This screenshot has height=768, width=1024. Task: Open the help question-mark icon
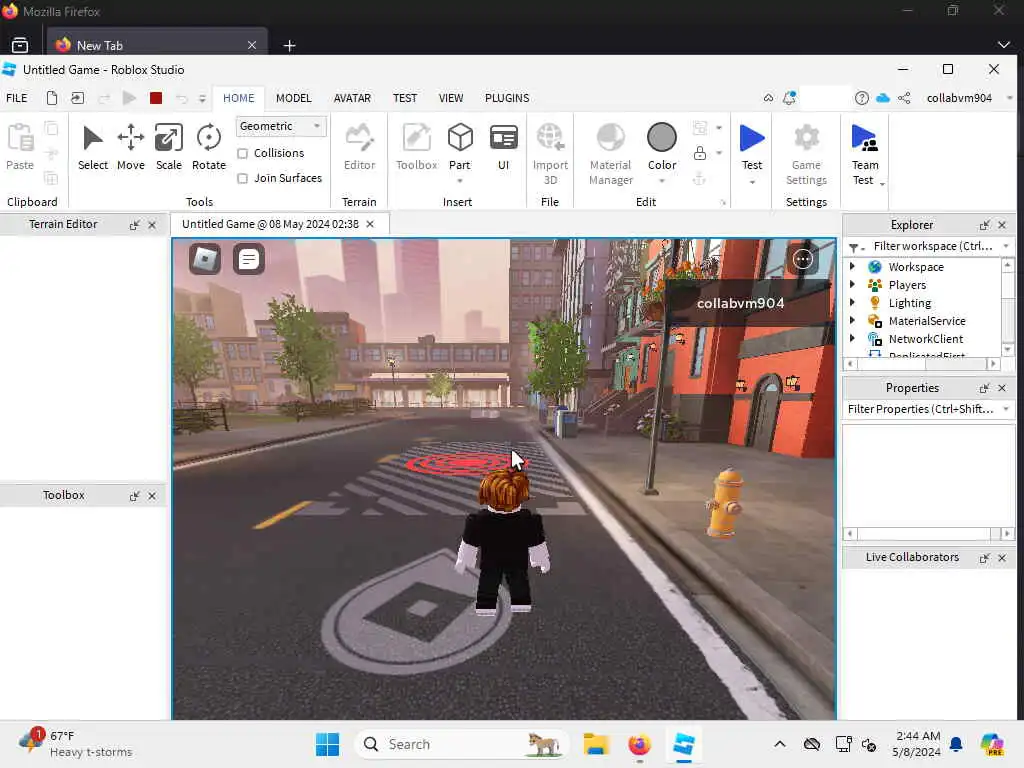(861, 98)
